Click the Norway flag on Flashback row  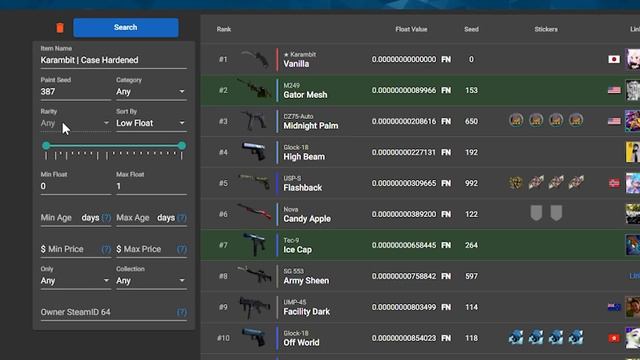click(x=614, y=183)
